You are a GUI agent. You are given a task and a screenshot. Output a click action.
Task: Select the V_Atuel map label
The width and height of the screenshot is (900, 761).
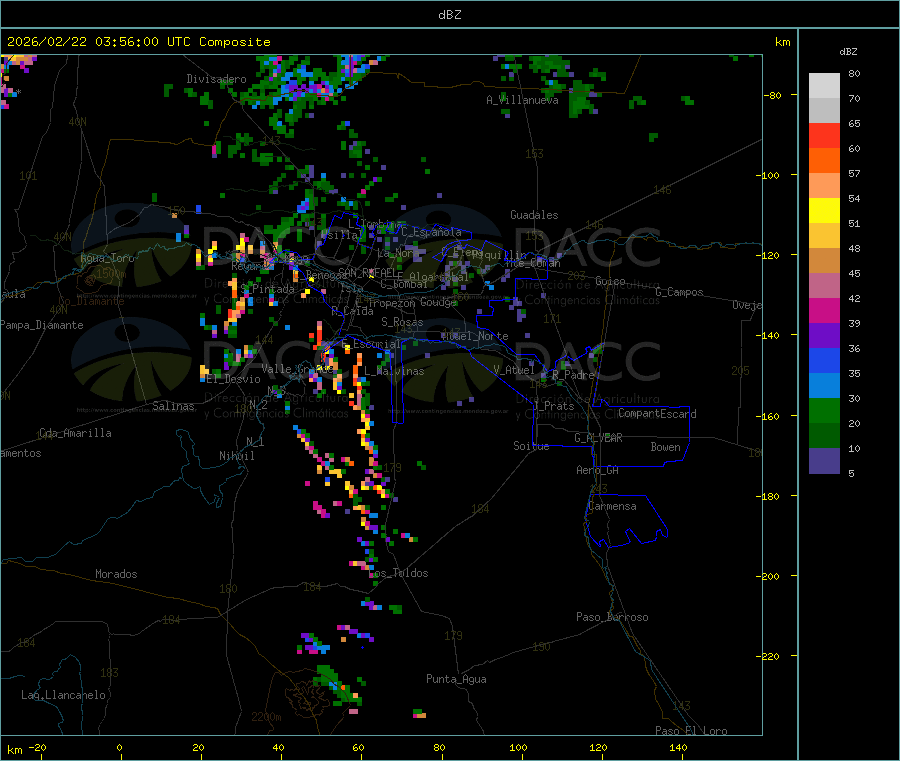(514, 370)
